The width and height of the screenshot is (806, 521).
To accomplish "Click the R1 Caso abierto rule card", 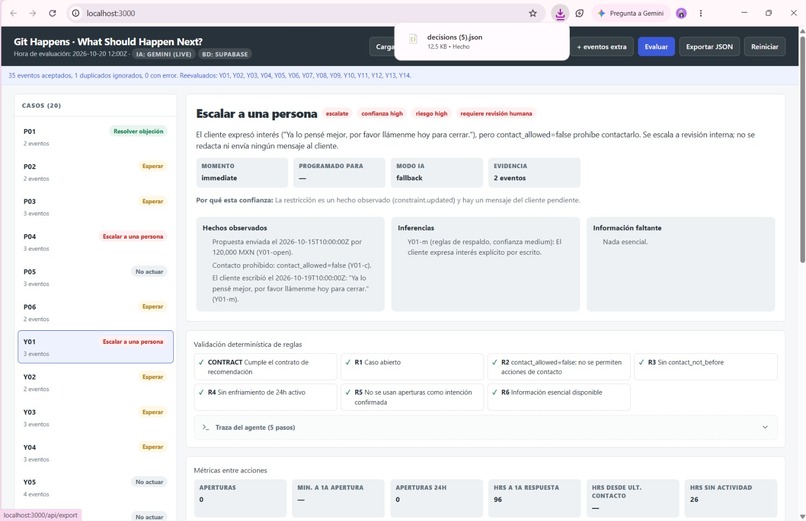I will point(412,367).
